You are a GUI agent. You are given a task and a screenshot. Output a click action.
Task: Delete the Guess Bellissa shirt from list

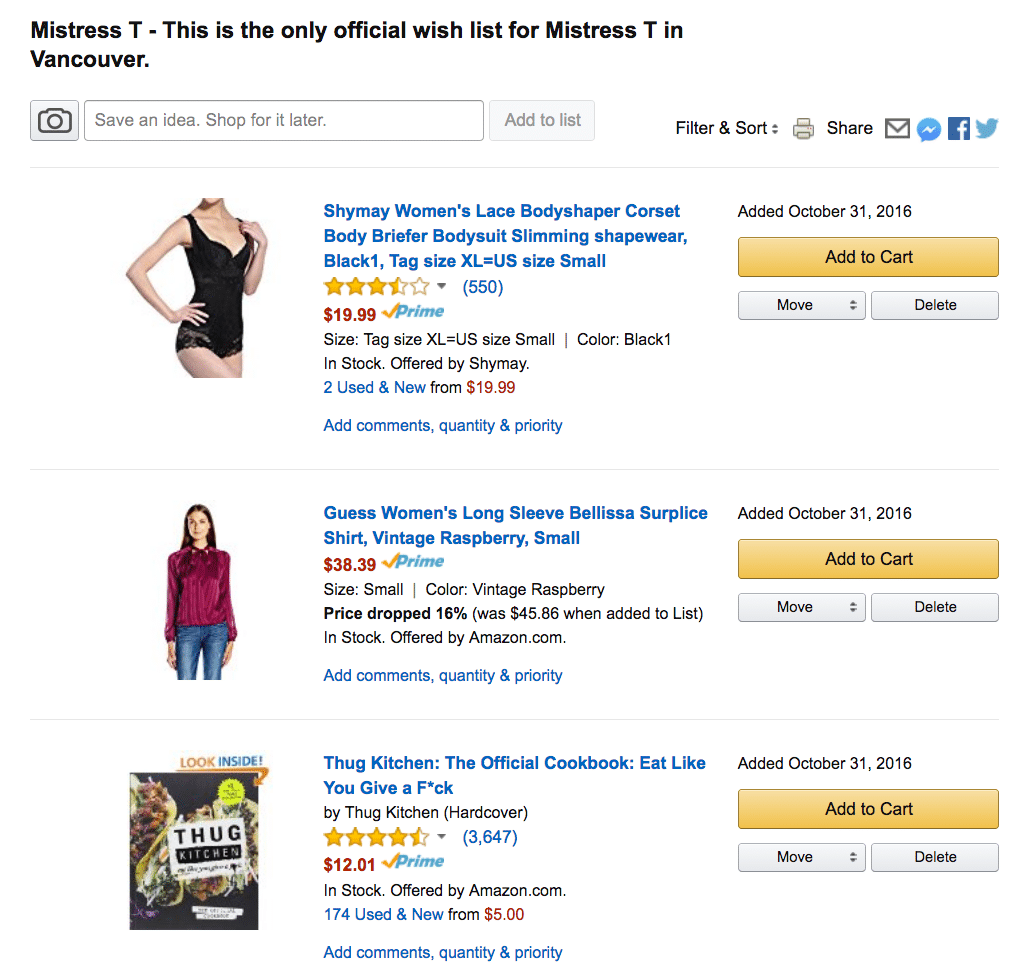click(x=935, y=607)
